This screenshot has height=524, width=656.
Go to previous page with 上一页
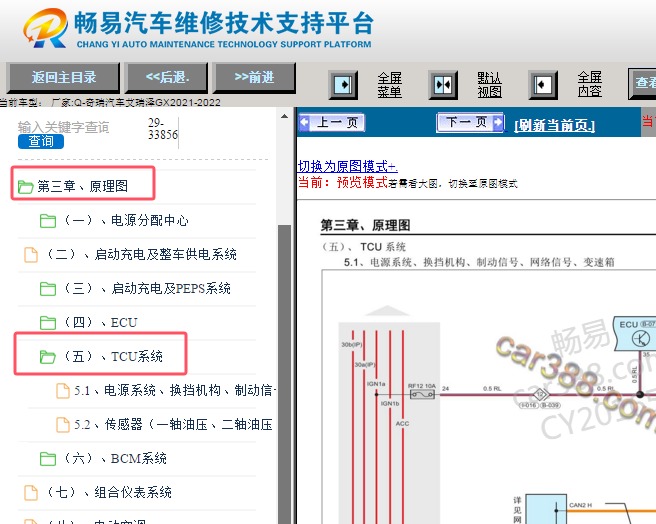click(x=332, y=123)
